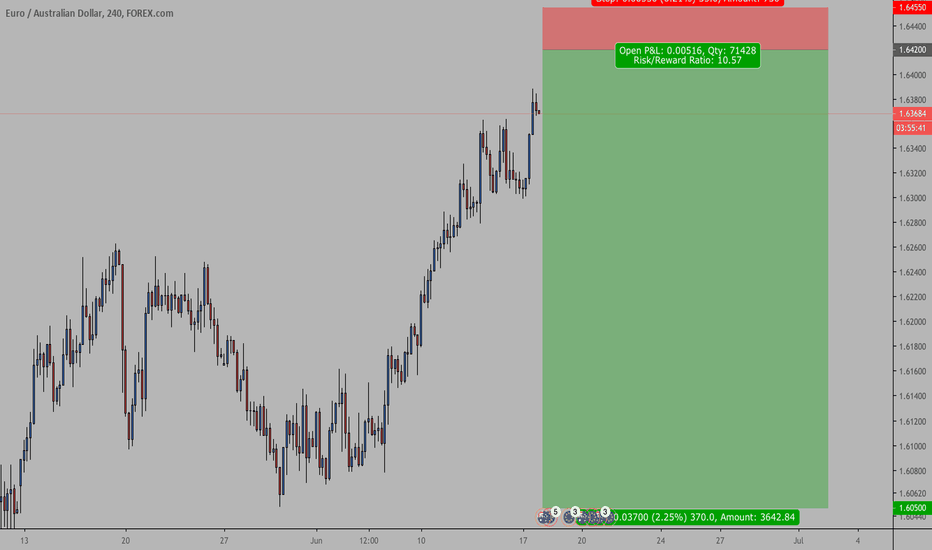
Task: Click the 10 date label on time axis
Action: (x=421, y=540)
